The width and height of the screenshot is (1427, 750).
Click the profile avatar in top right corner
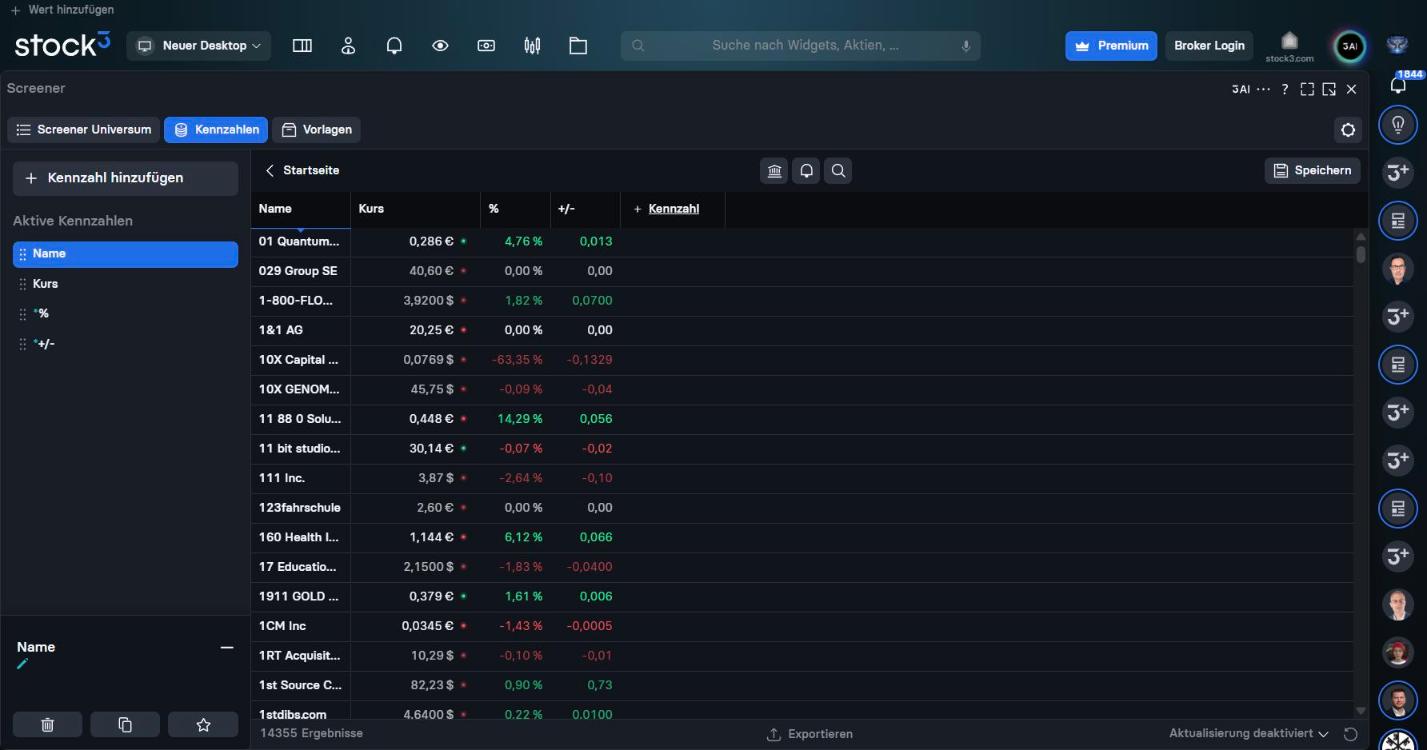click(x=1397, y=45)
